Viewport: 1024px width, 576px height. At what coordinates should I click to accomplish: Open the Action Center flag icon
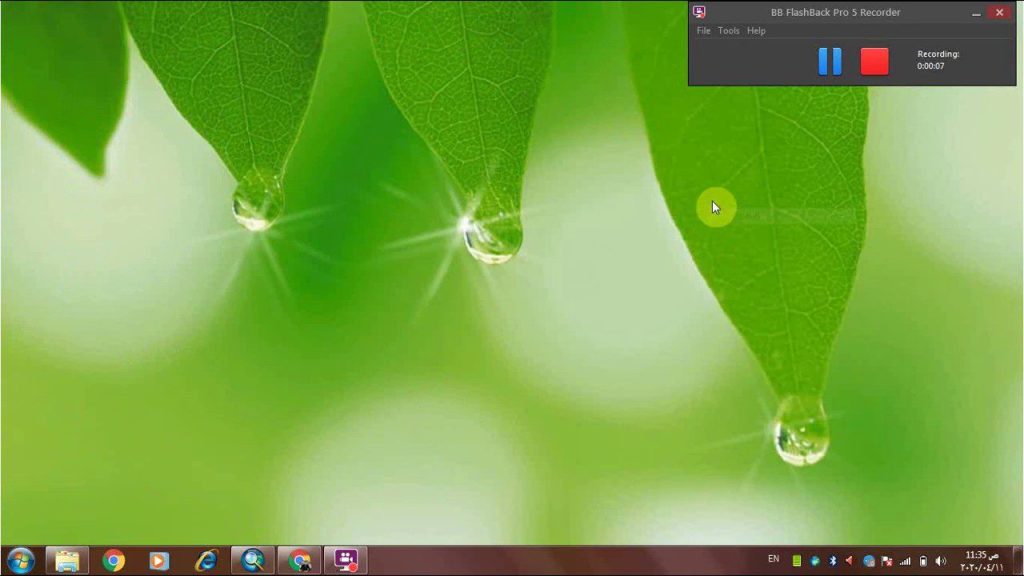[886, 560]
